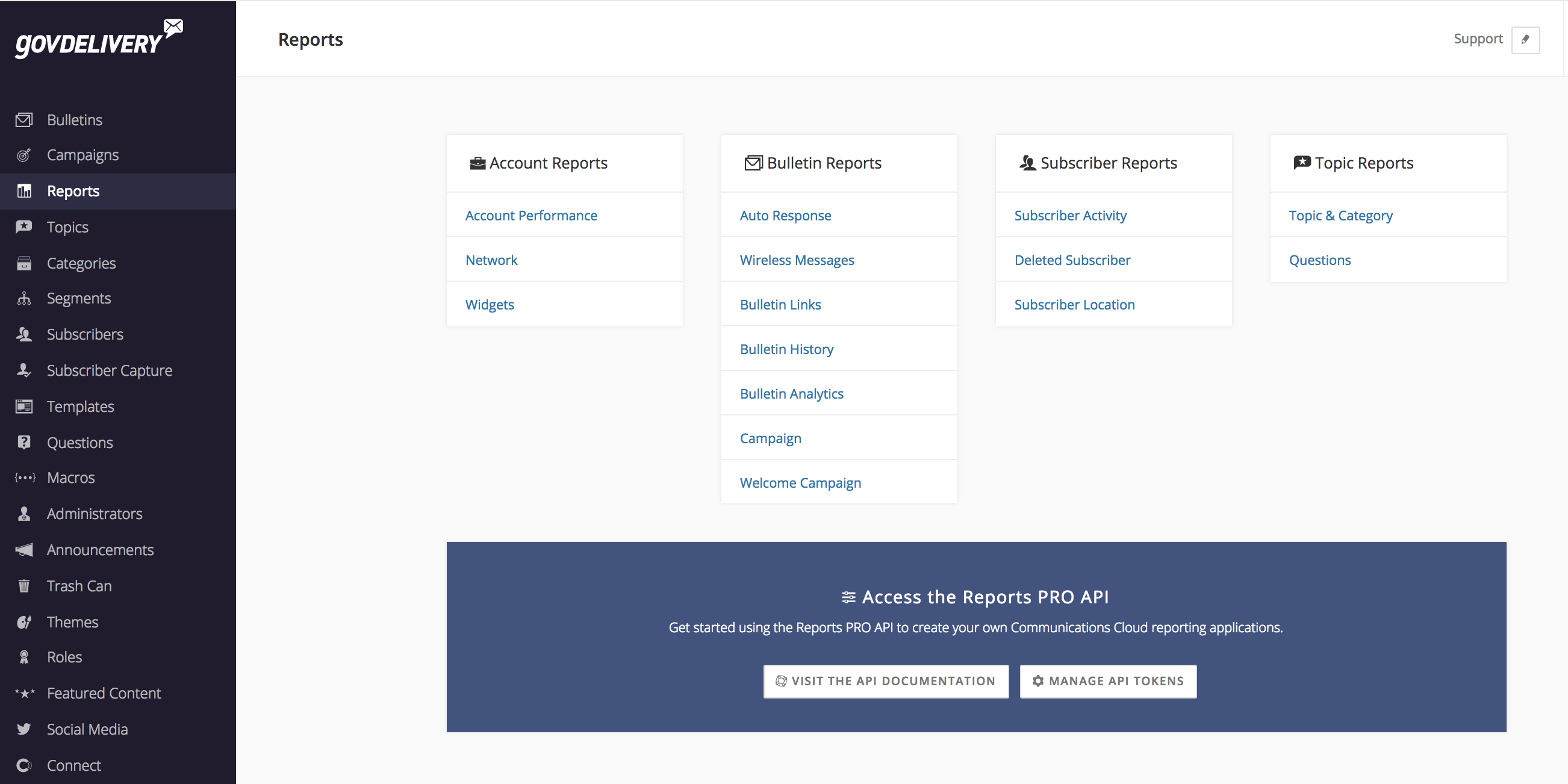Viewport: 1568px width, 784px height.
Task: Click the Questions mark icon in sidebar
Action: click(23, 442)
